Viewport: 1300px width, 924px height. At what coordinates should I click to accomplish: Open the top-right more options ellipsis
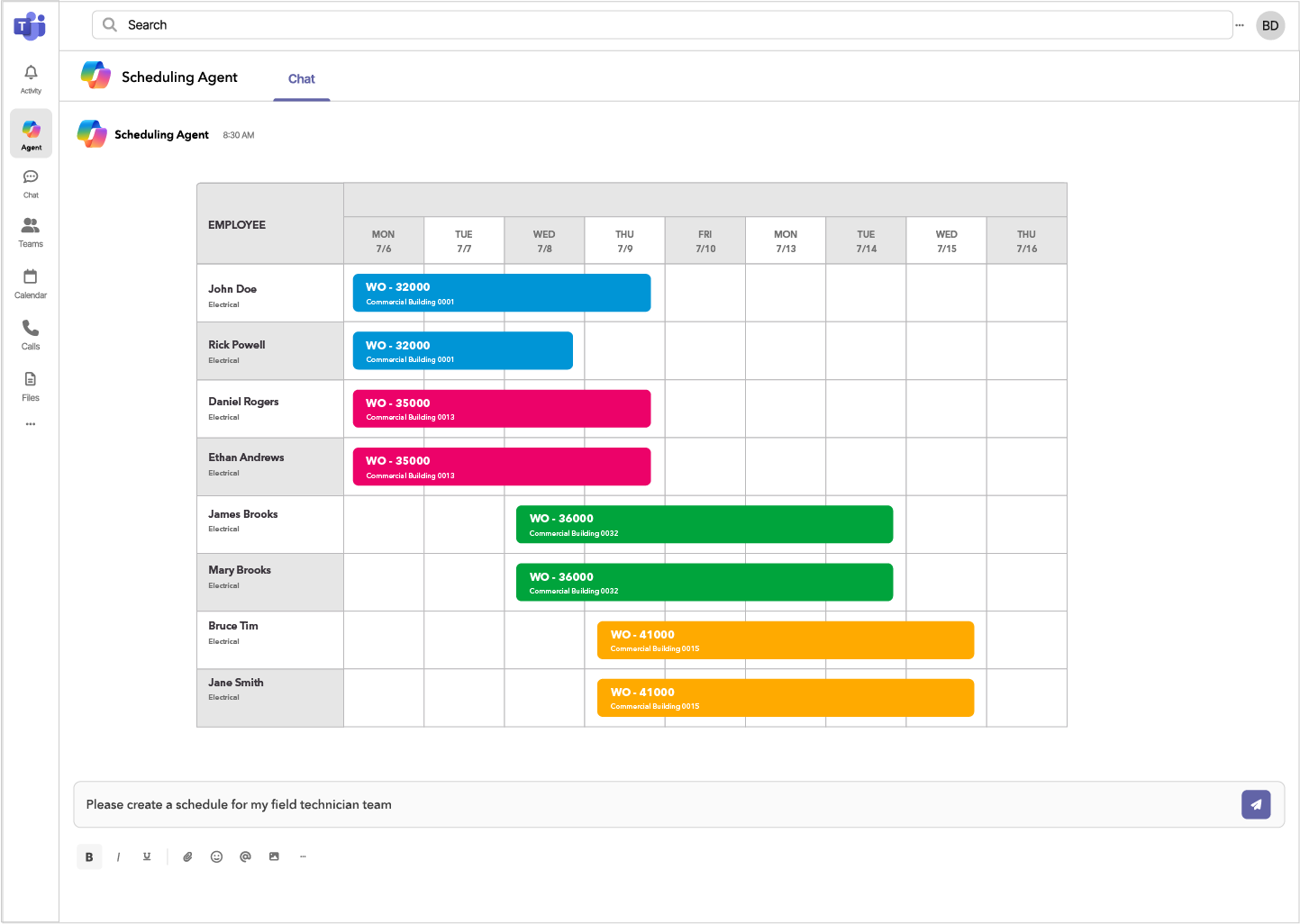click(1240, 25)
